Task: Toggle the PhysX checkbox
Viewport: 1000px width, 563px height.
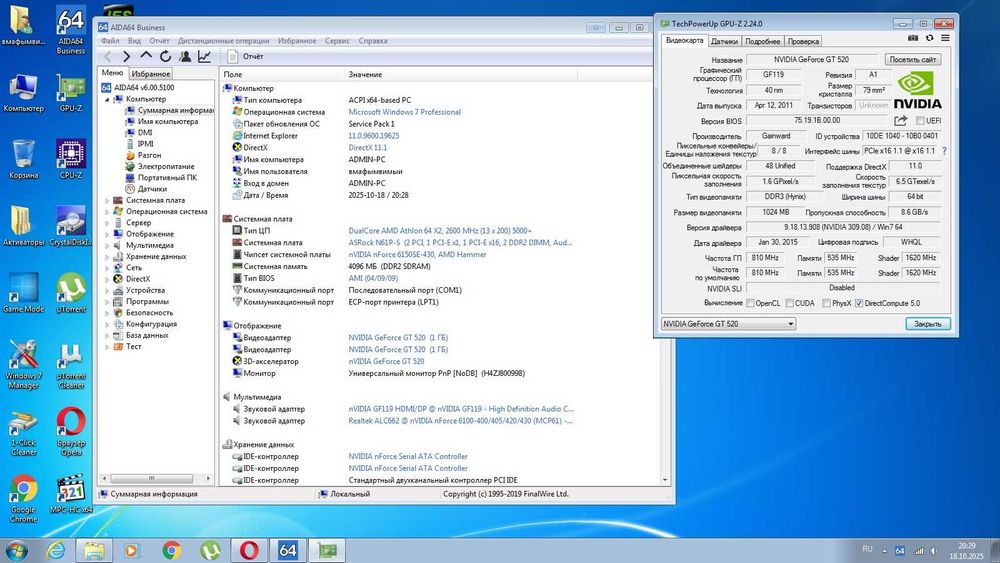Action: tap(827, 303)
